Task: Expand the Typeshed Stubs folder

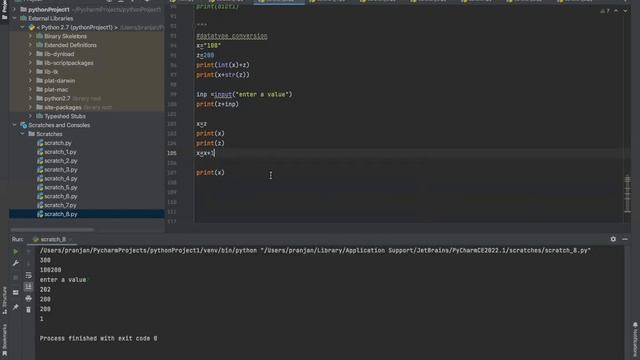Action: (x=30, y=116)
